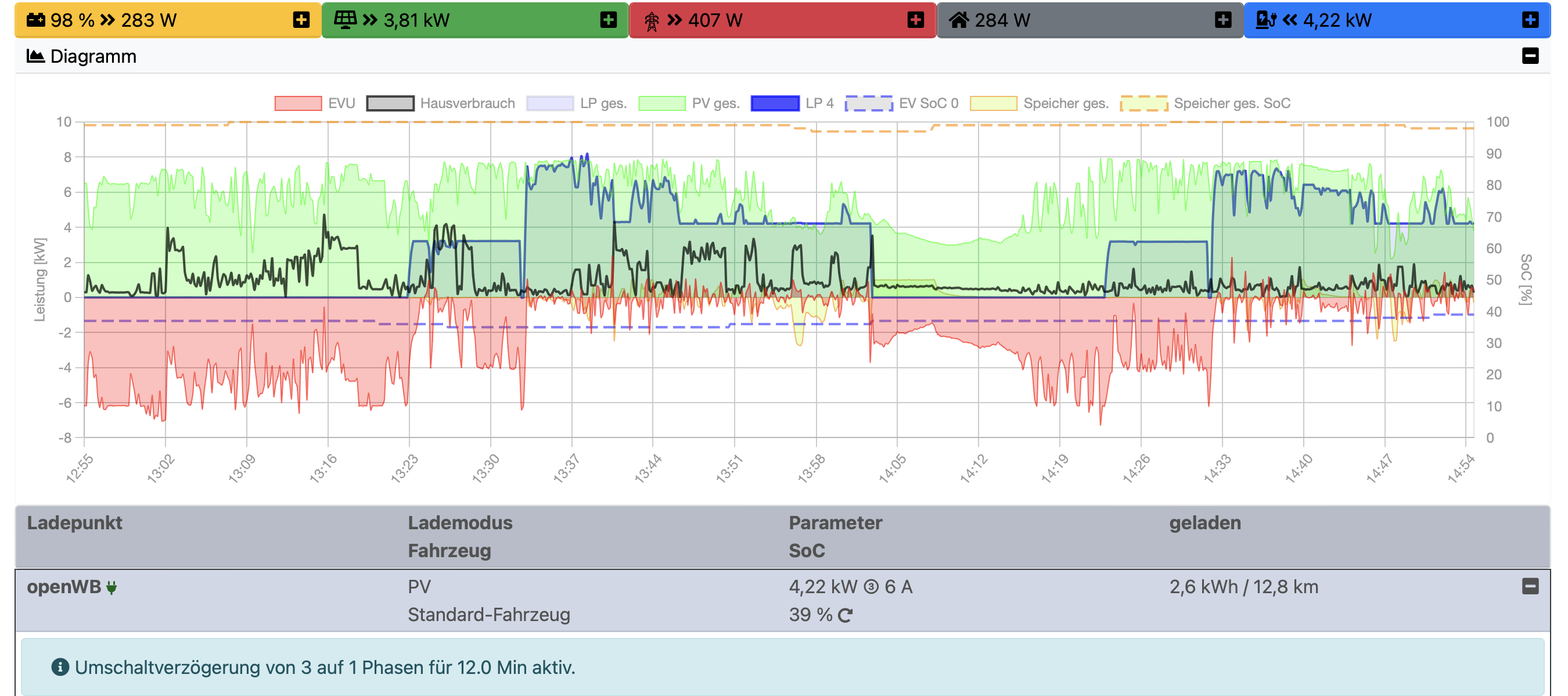1568x696 pixels.
Task: Toggle PV ges. legend entry
Action: [661, 103]
